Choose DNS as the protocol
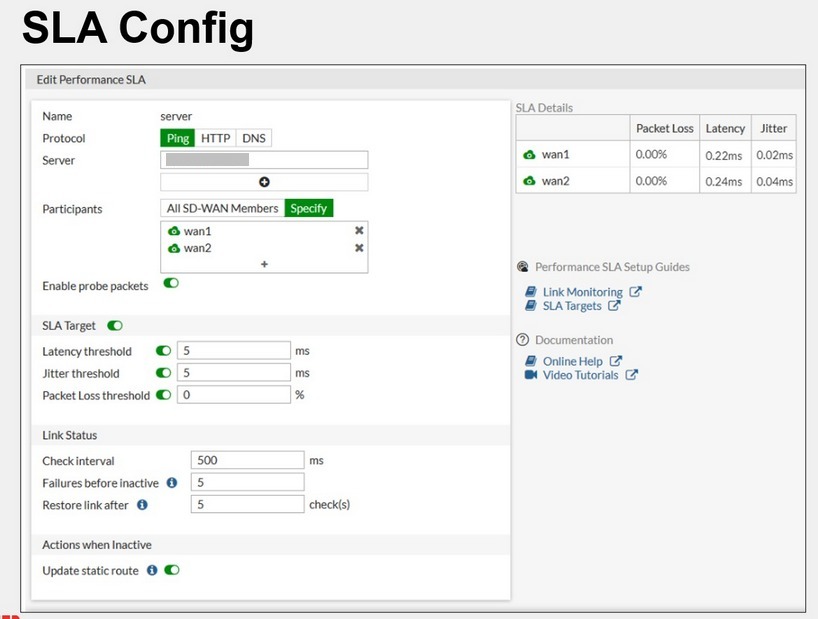 (254, 138)
